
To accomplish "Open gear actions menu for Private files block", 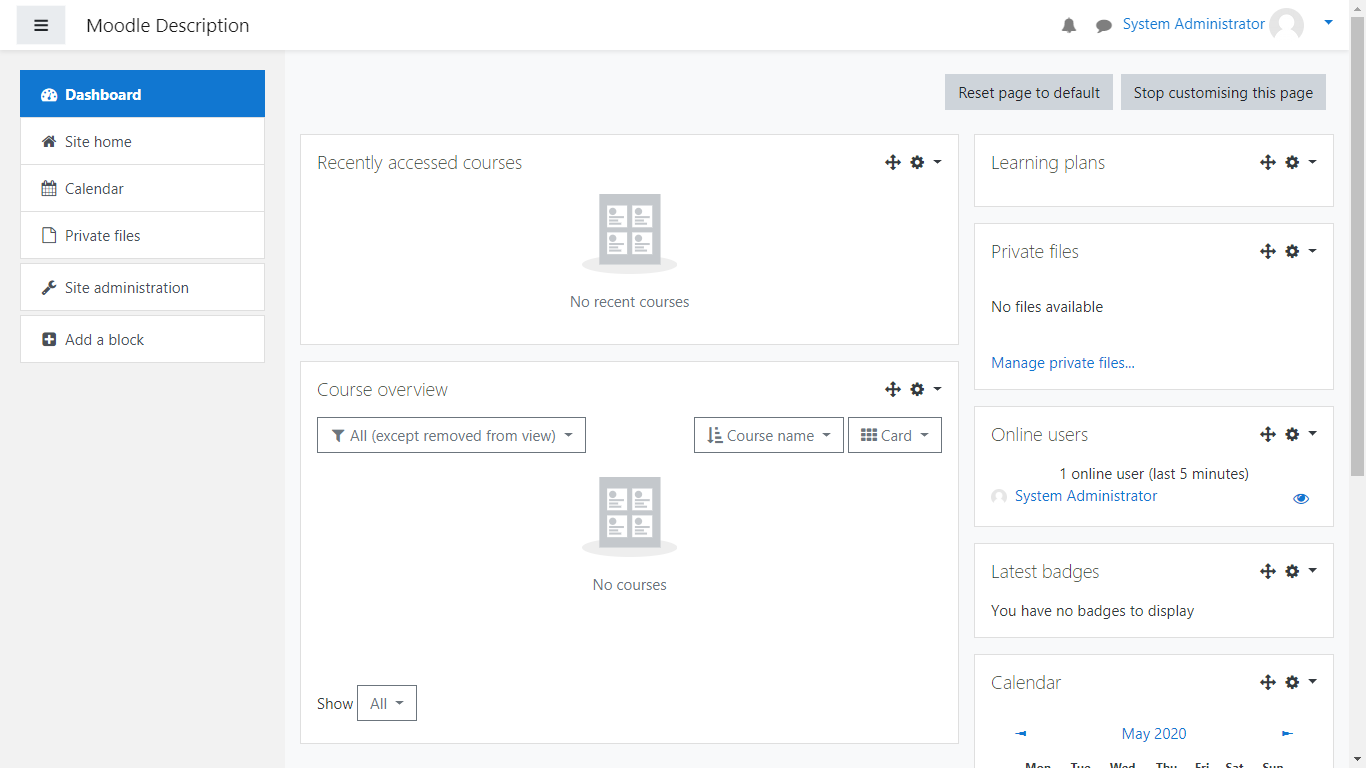I will [1299, 251].
